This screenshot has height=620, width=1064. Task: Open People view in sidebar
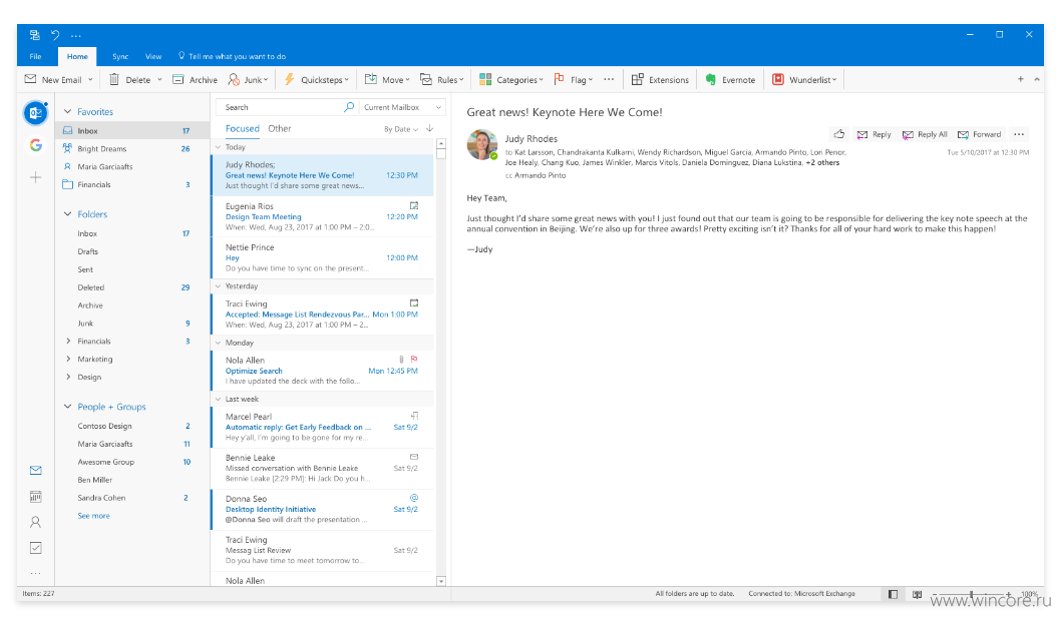tap(35, 522)
